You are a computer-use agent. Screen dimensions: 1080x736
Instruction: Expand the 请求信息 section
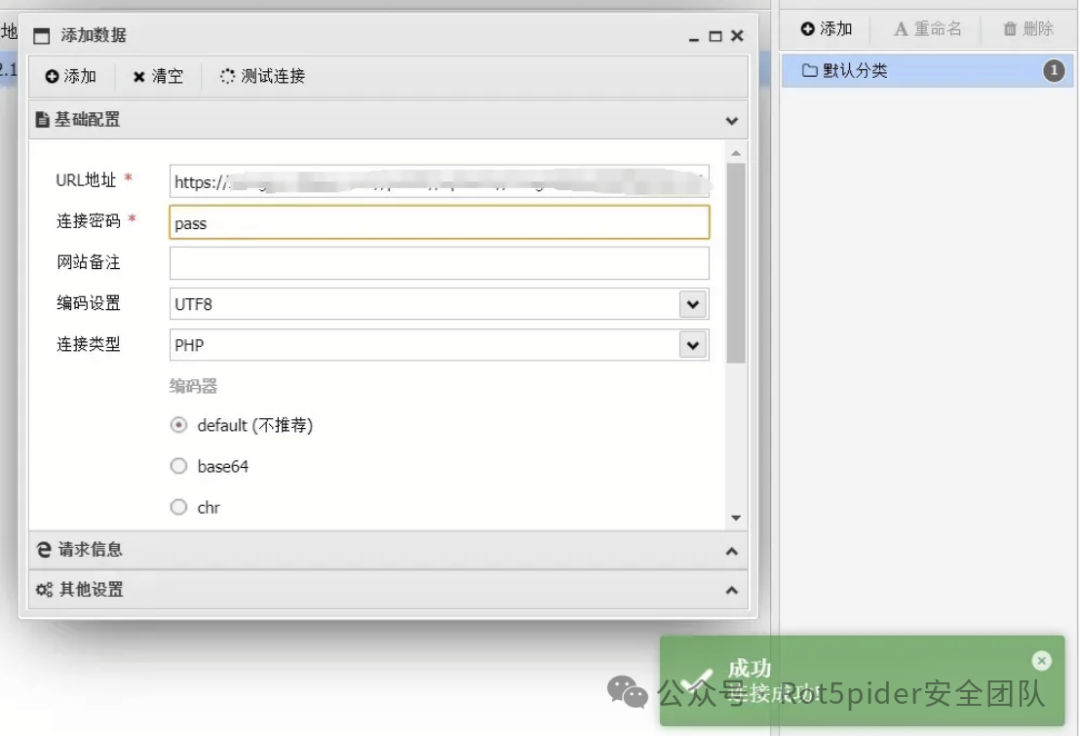click(731, 551)
